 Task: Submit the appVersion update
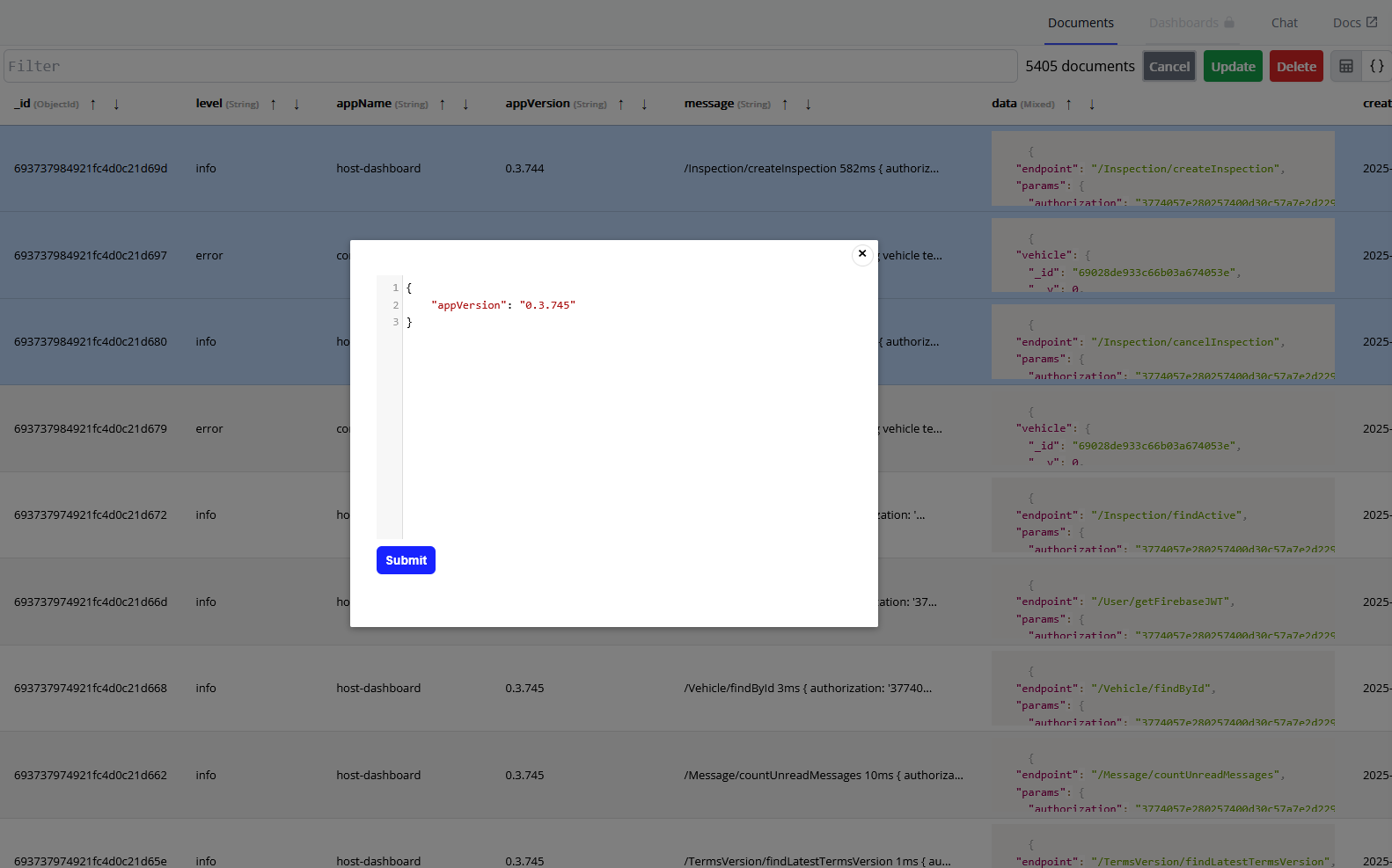tap(406, 560)
